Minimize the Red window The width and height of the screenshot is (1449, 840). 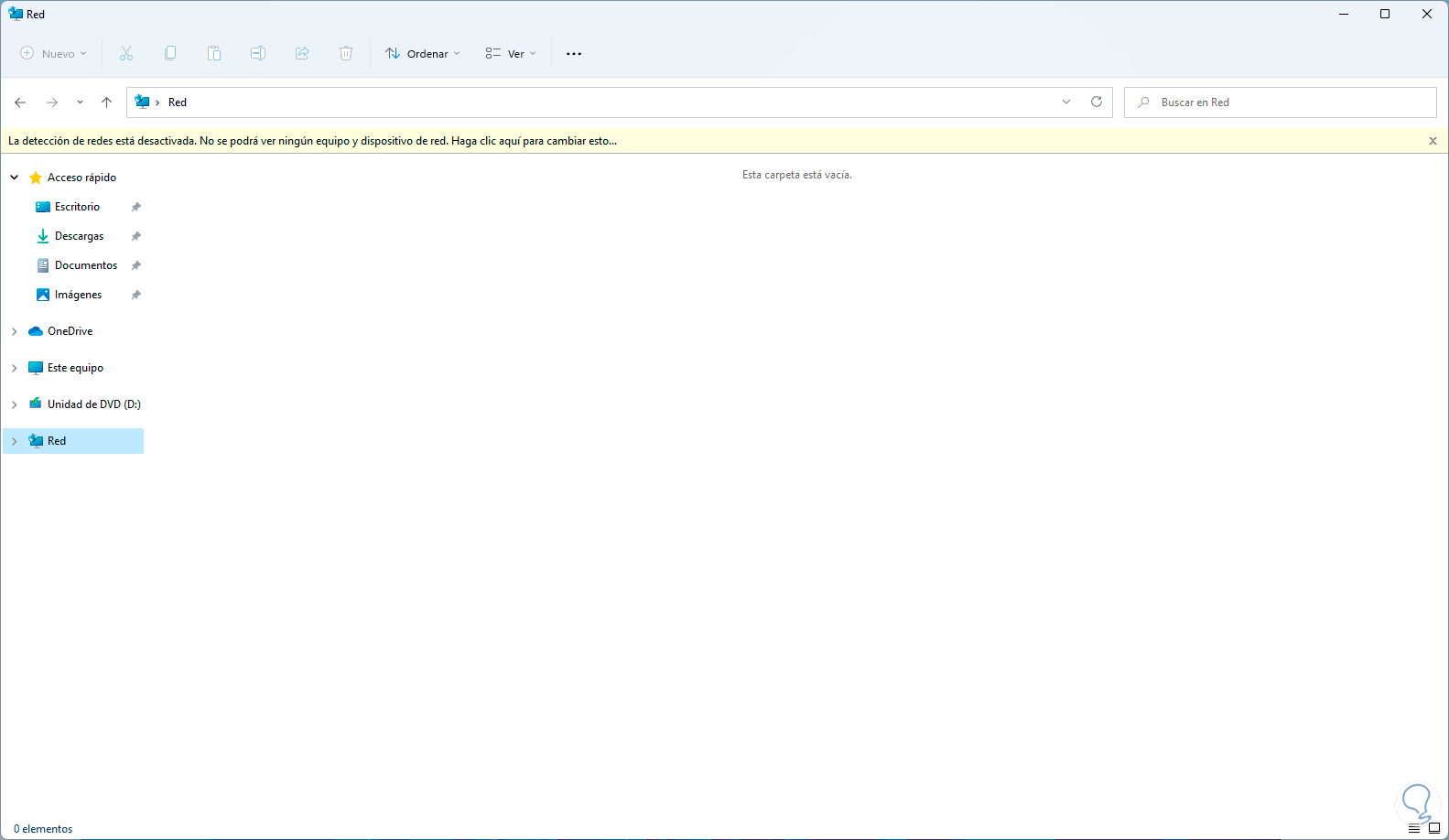[1344, 14]
